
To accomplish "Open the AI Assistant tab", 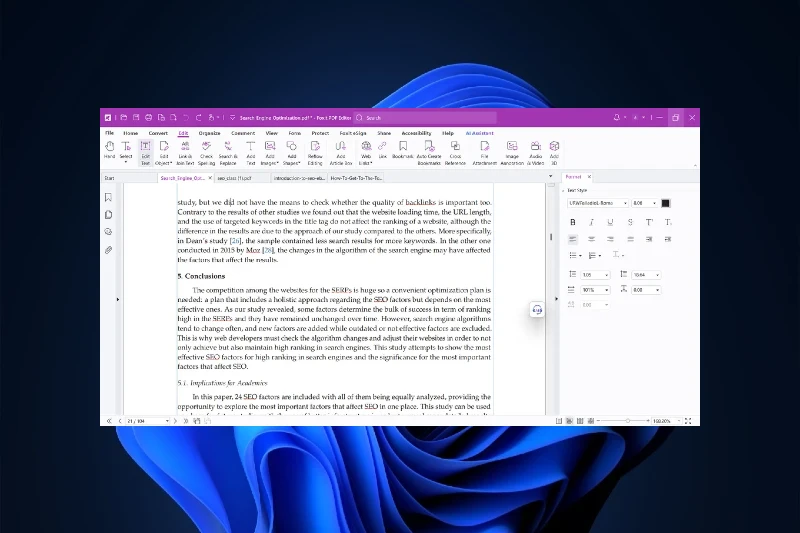I will click(x=480, y=133).
